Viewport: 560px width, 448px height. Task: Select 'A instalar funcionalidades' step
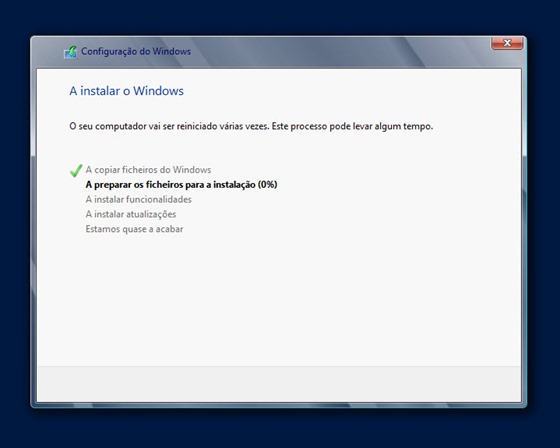tap(139, 199)
